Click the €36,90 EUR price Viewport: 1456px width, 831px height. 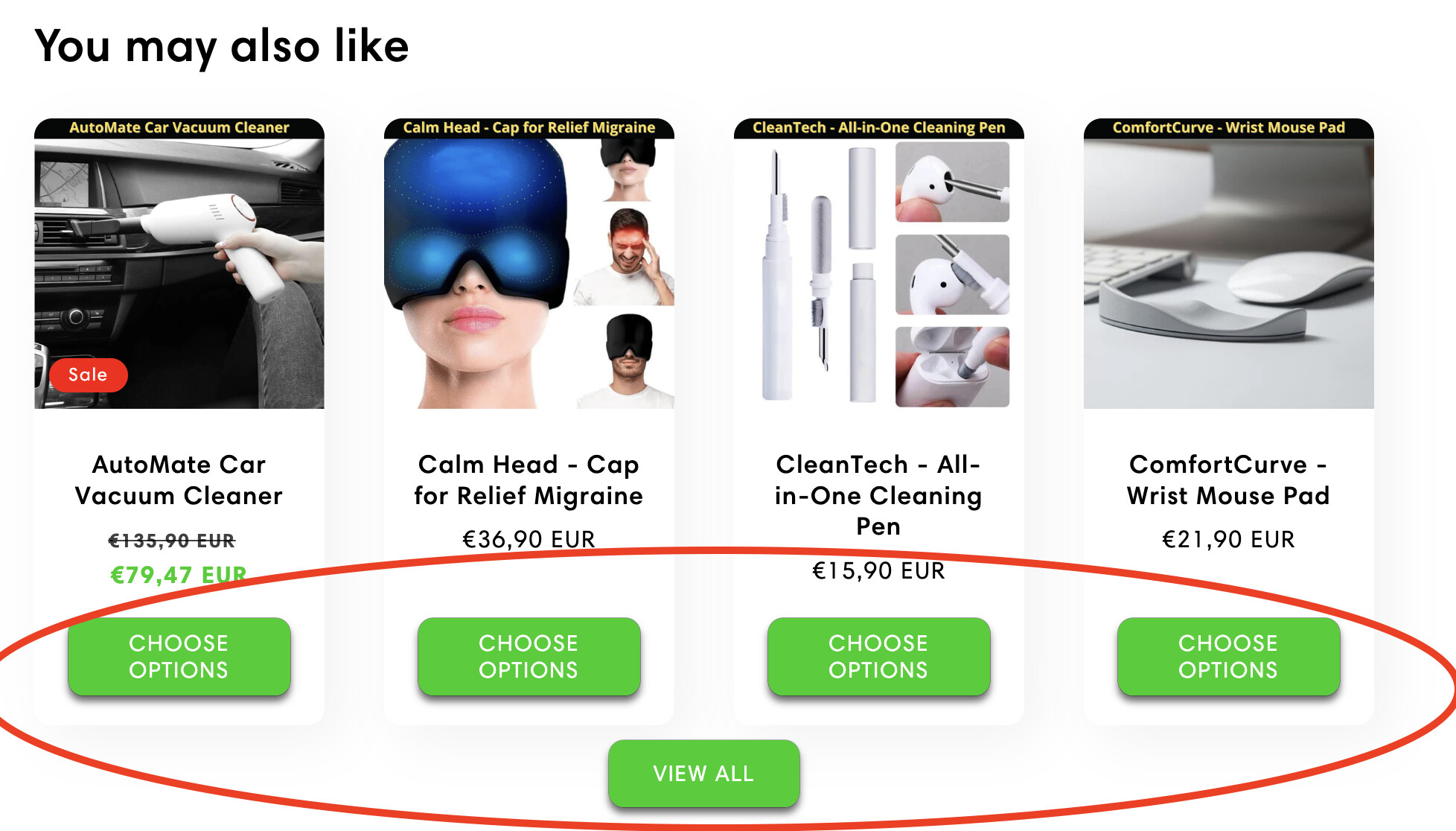529,539
